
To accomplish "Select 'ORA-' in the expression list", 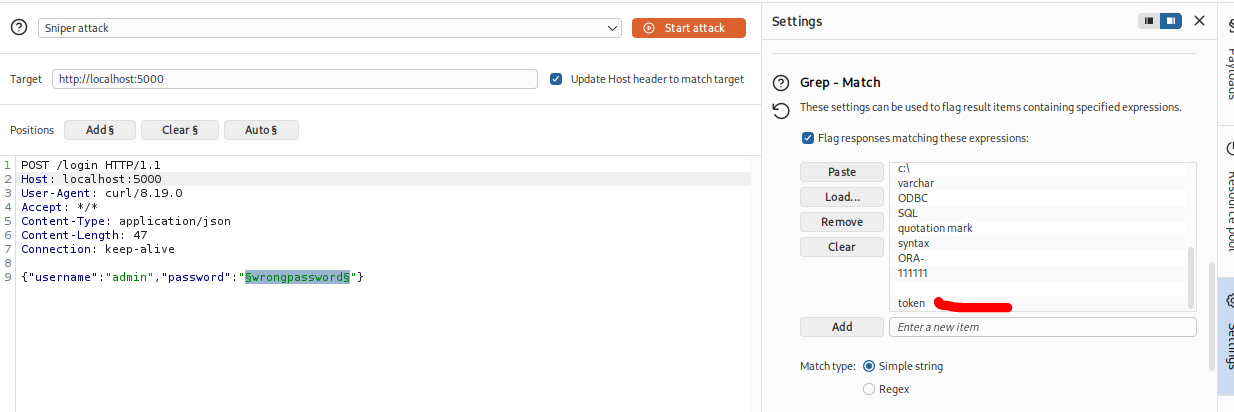I will 1038,258.
